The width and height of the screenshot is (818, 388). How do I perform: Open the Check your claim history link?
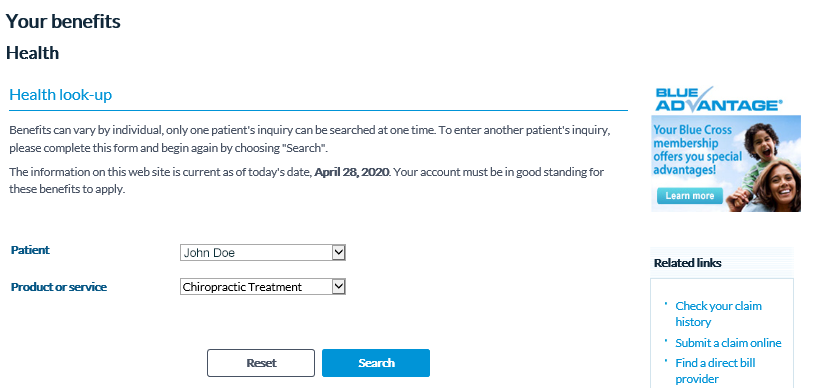718,313
